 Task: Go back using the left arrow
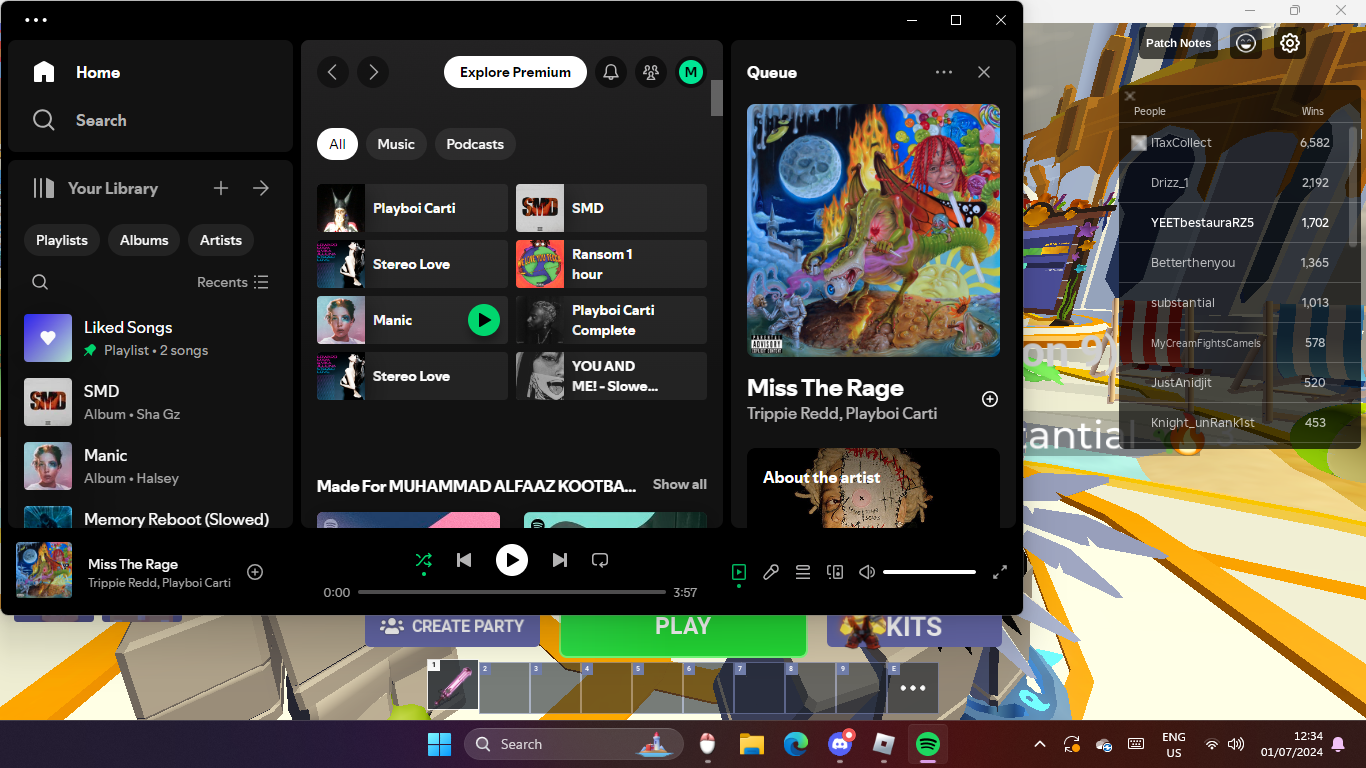[333, 72]
